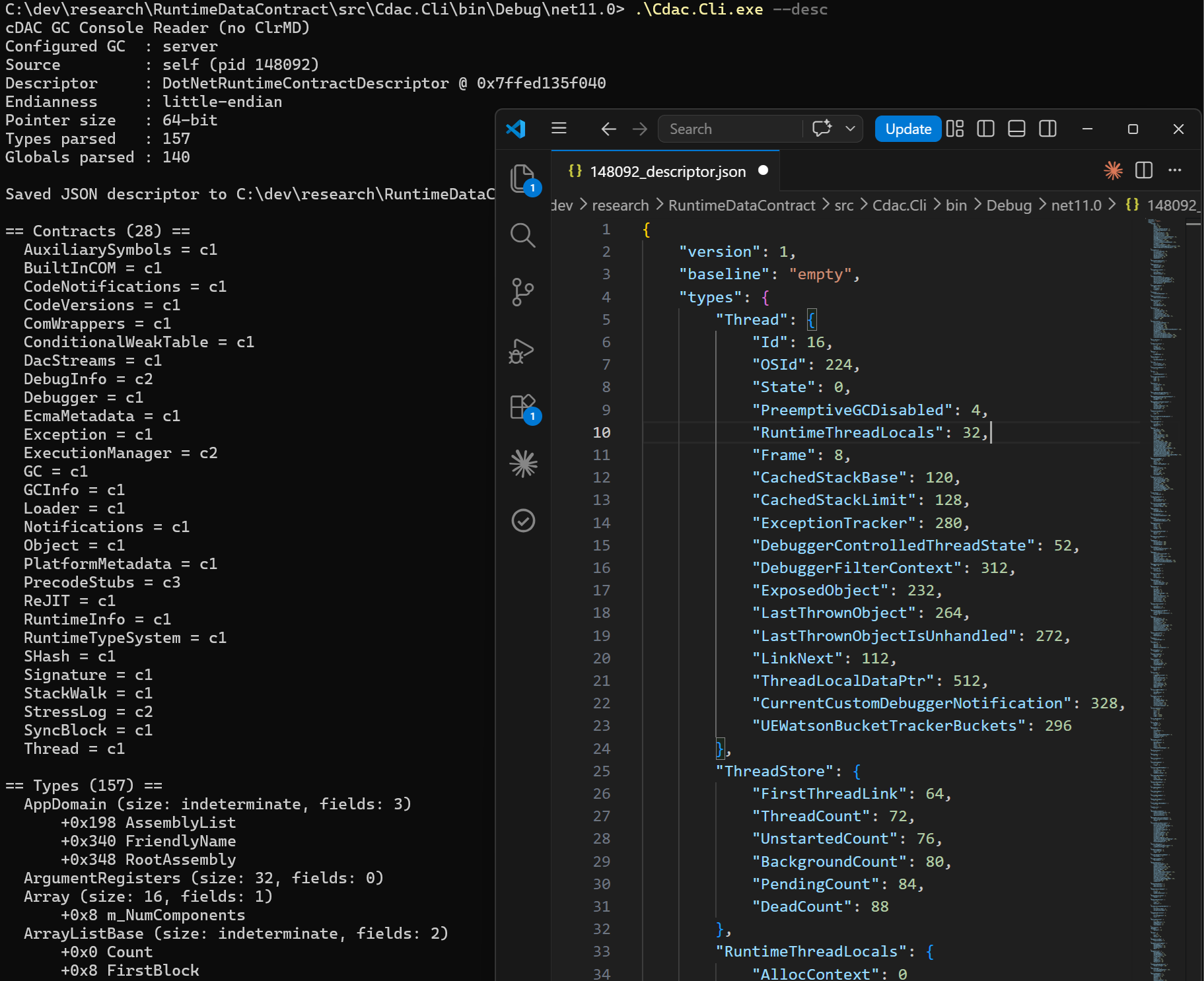Click the unsaved dot on descriptor tab
Viewport: 1204px width, 981px height.
(763, 170)
